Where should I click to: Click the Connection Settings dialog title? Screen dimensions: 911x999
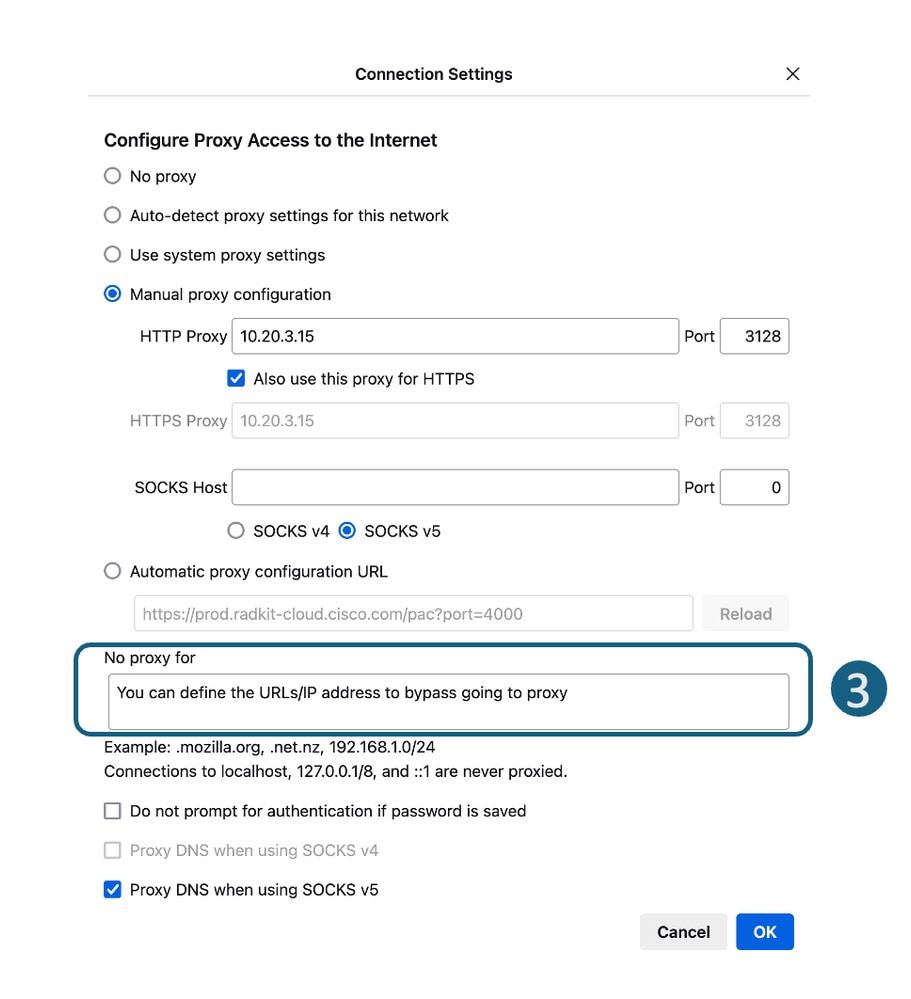click(434, 74)
